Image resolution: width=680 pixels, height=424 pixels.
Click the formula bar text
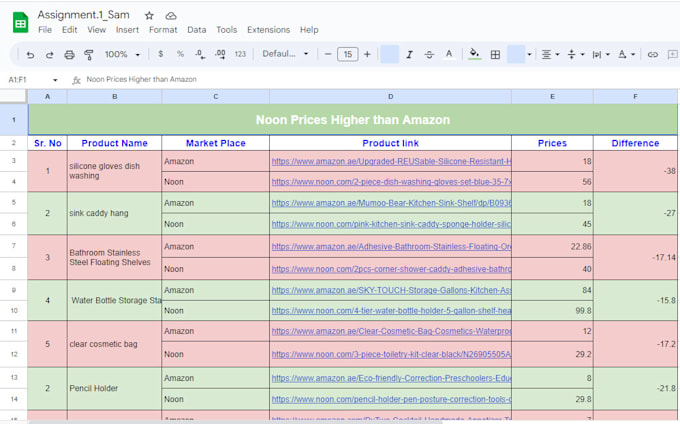[141, 79]
